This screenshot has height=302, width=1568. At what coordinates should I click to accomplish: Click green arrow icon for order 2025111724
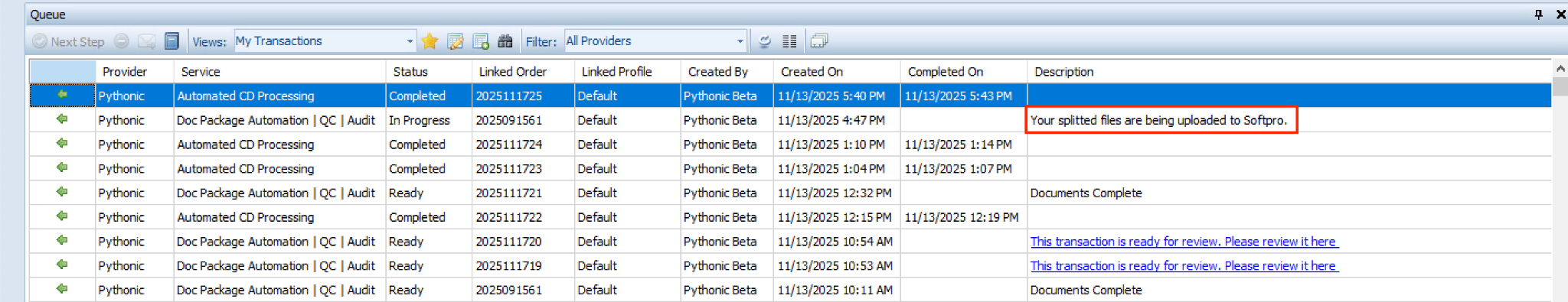tap(62, 144)
